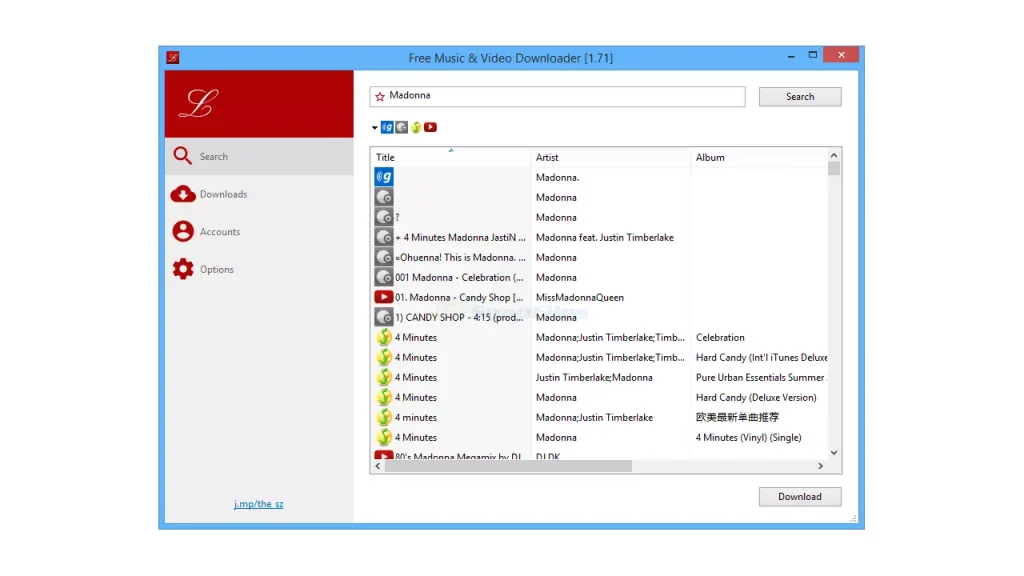Select the 'Justin Timberlake;Madonna' artist cell

tap(594, 377)
